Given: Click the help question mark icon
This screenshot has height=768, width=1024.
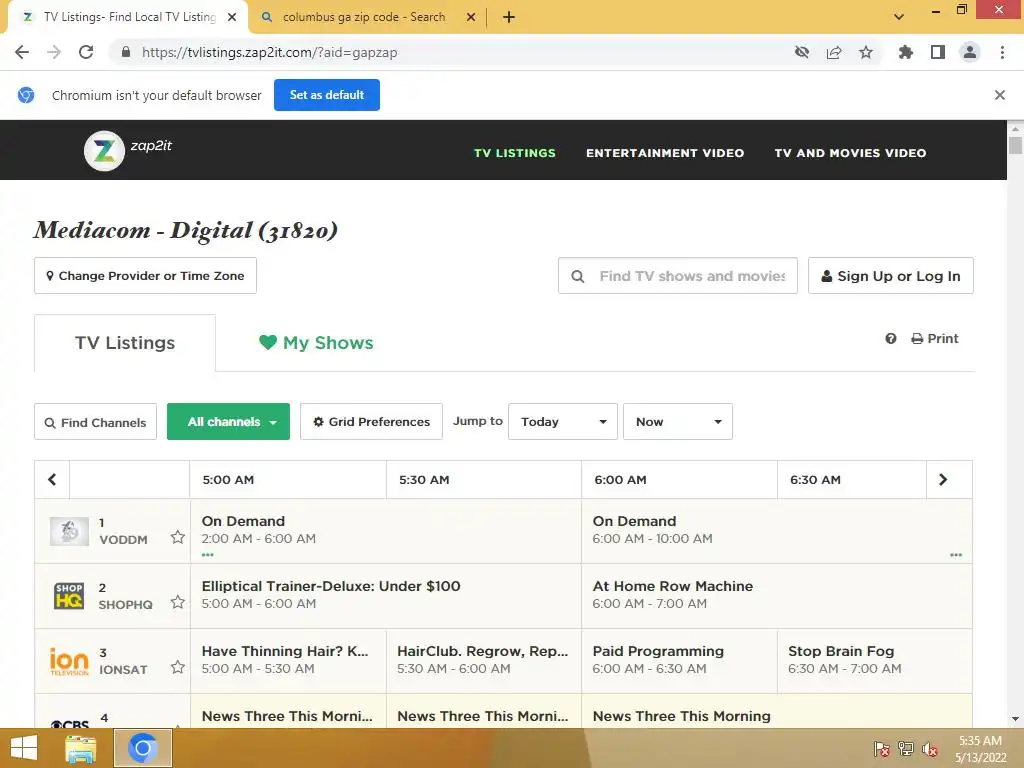Looking at the screenshot, I should [891, 338].
